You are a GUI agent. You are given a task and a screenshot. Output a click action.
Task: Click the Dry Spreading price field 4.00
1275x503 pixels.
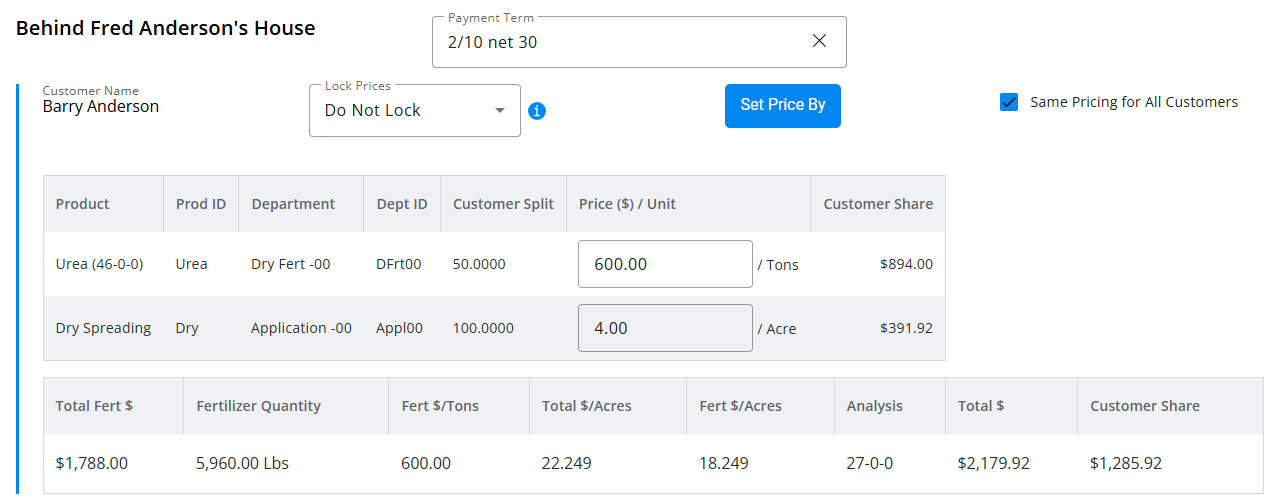664,328
